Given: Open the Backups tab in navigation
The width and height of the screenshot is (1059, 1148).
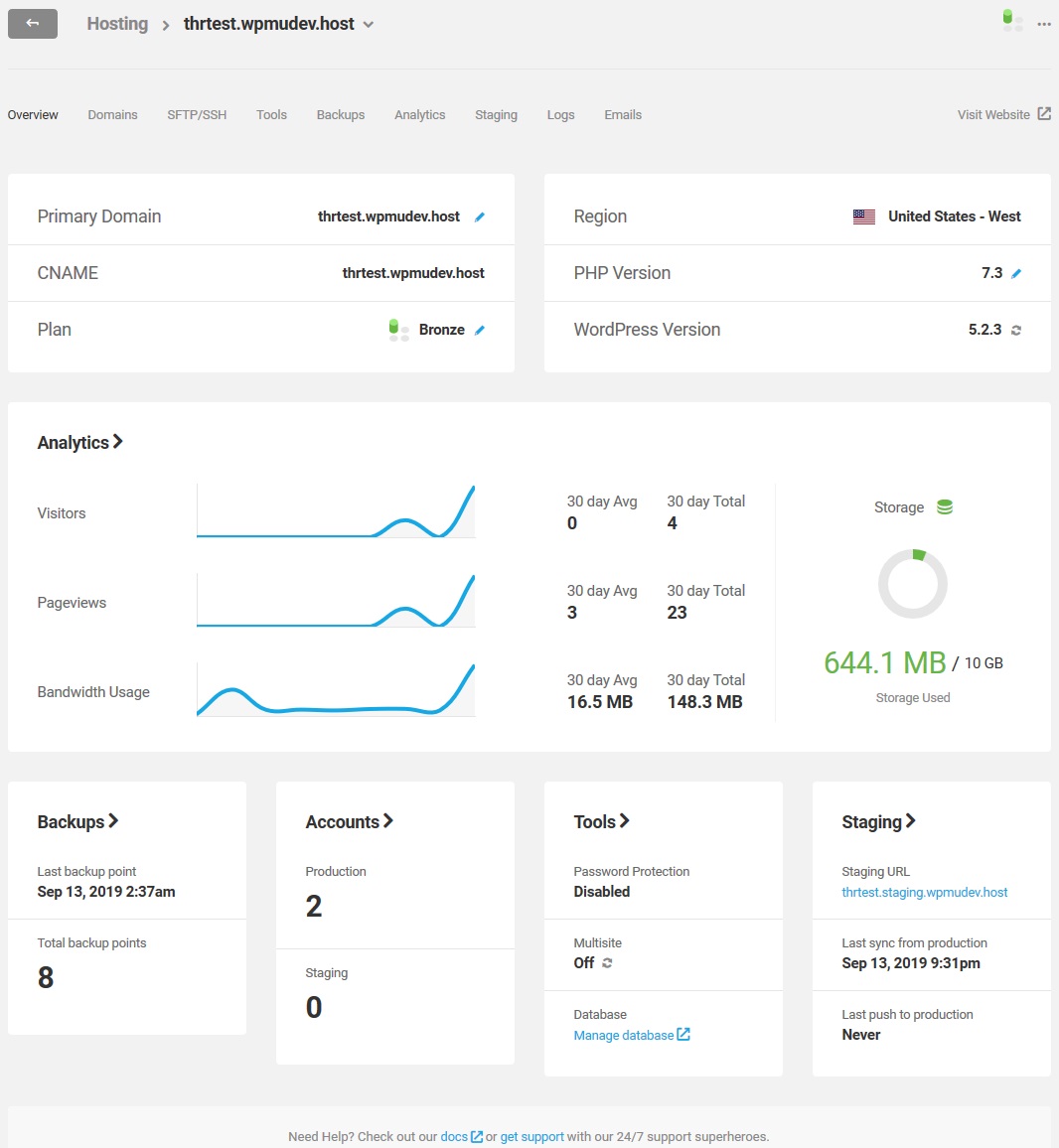Looking at the screenshot, I should pyautogui.click(x=341, y=115).
